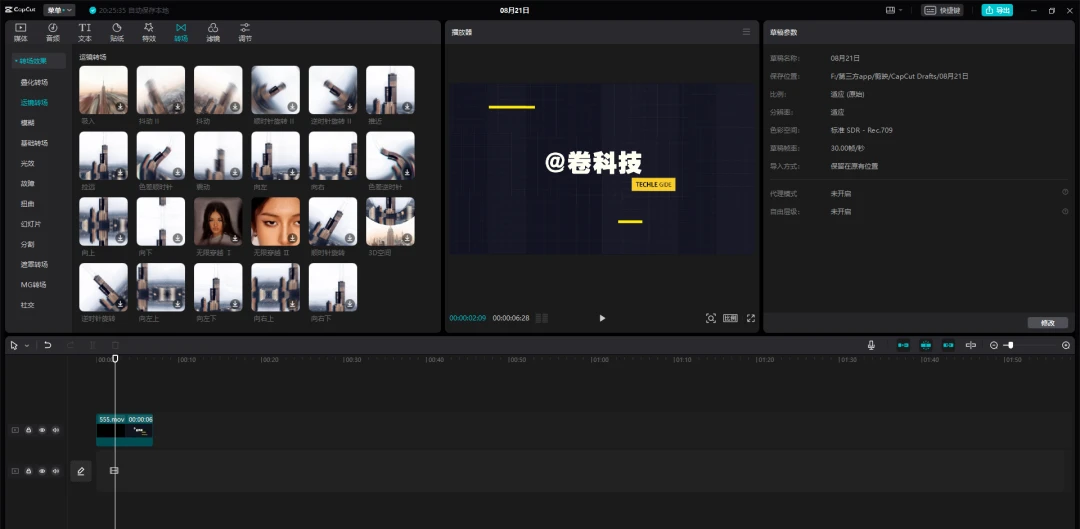Click the undo arrow in timeline toolbar
Screen dimensions: 1080x529
click(x=48, y=345)
